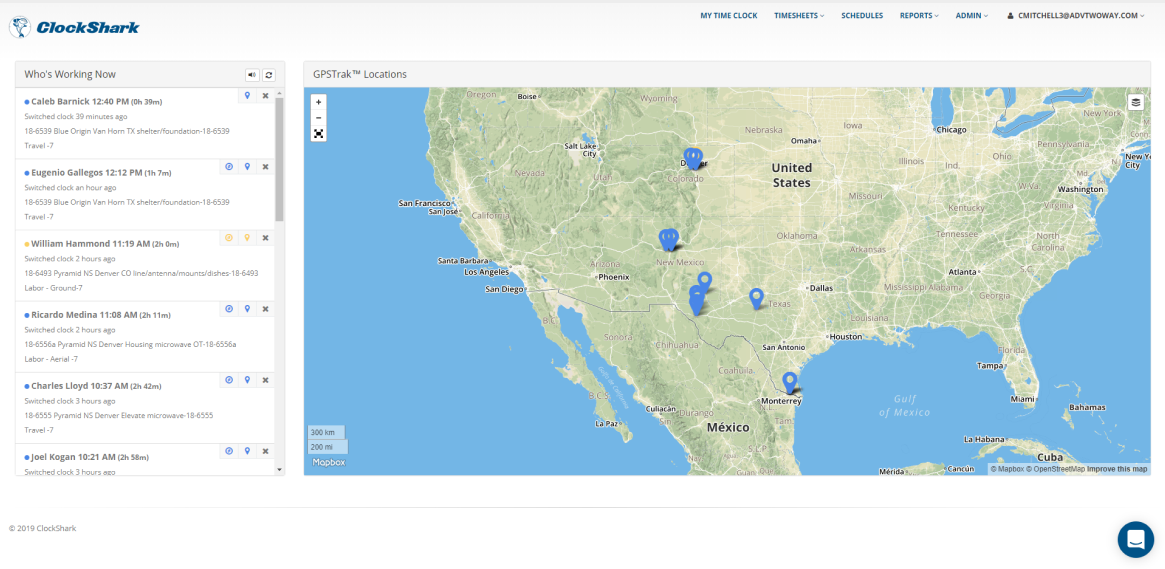Viewport: 1165px width, 569px height.
Task: Click the Who's Working Now panel title
Action: 70,74
